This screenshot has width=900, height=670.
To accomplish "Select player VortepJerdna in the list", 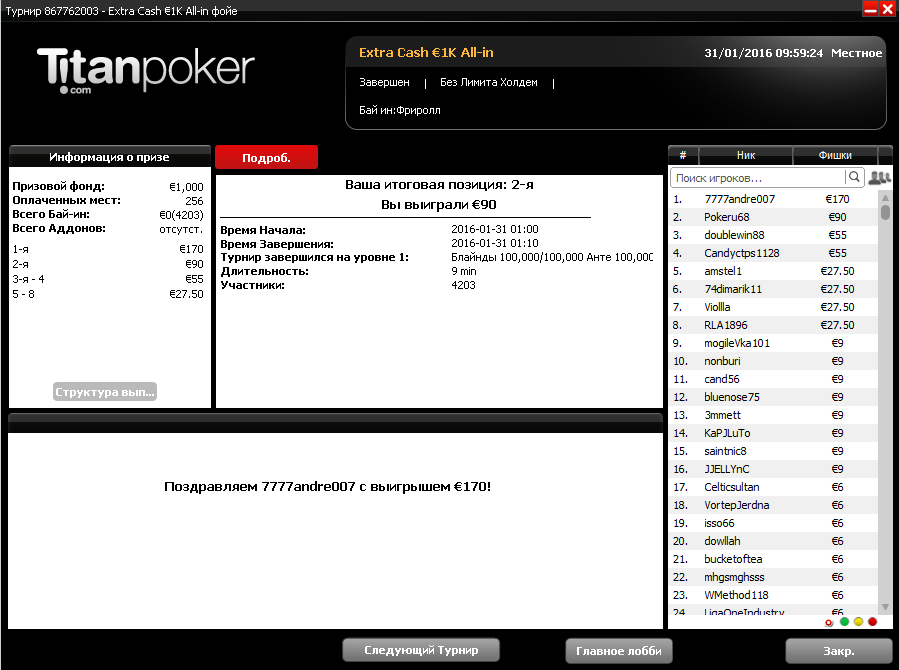I will coord(773,505).
